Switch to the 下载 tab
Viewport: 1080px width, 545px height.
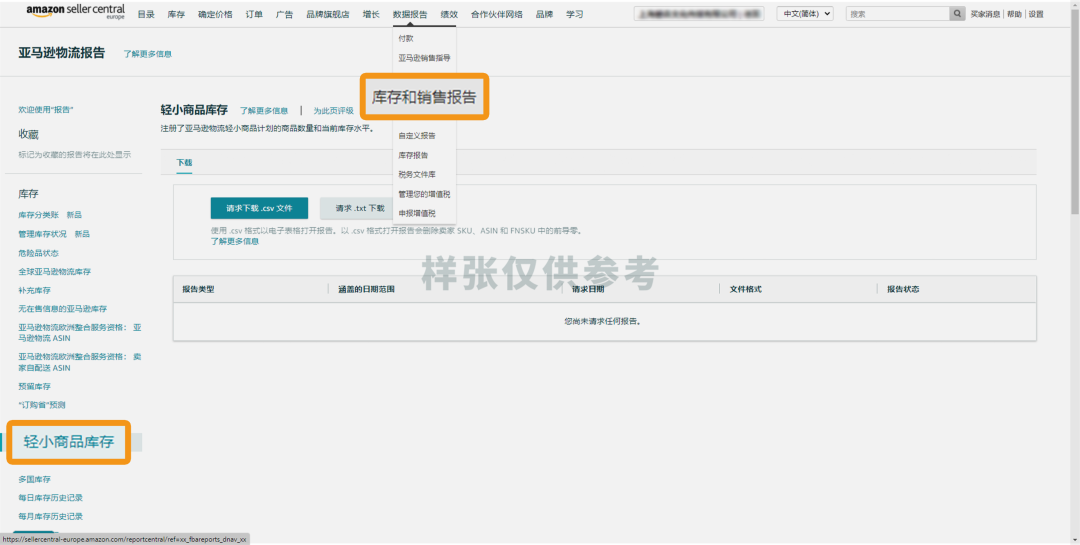184,163
